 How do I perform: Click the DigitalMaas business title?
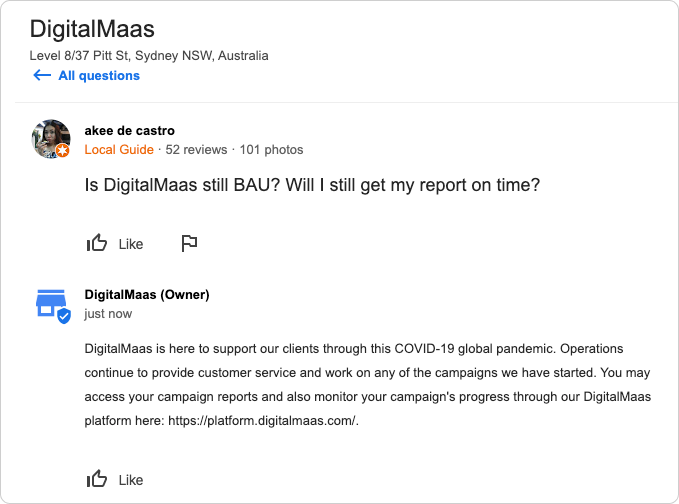92,29
